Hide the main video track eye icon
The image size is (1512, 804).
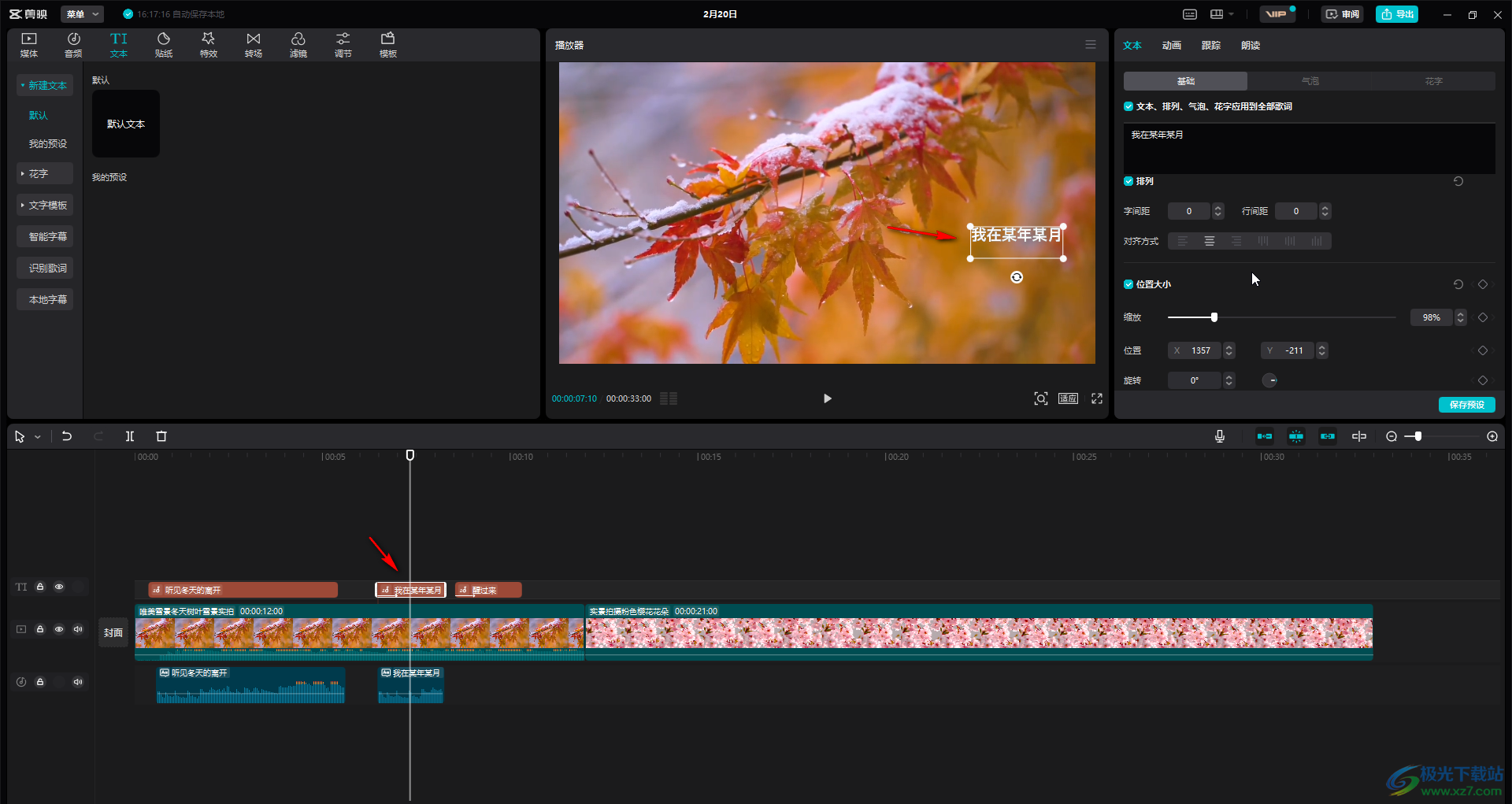(x=59, y=629)
